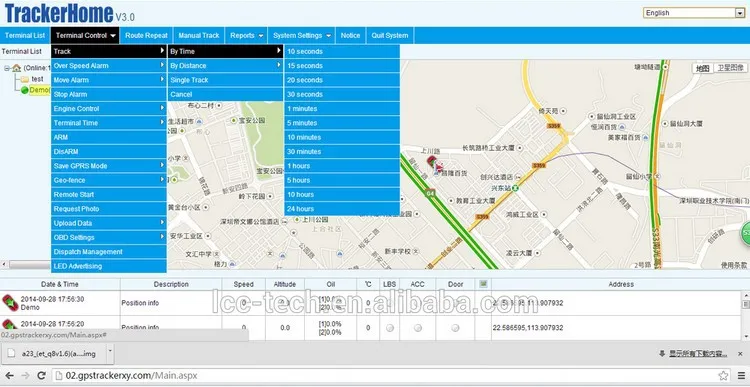Open the Route Repeat tab
Viewport: 750px width, 387px height.
point(146,35)
